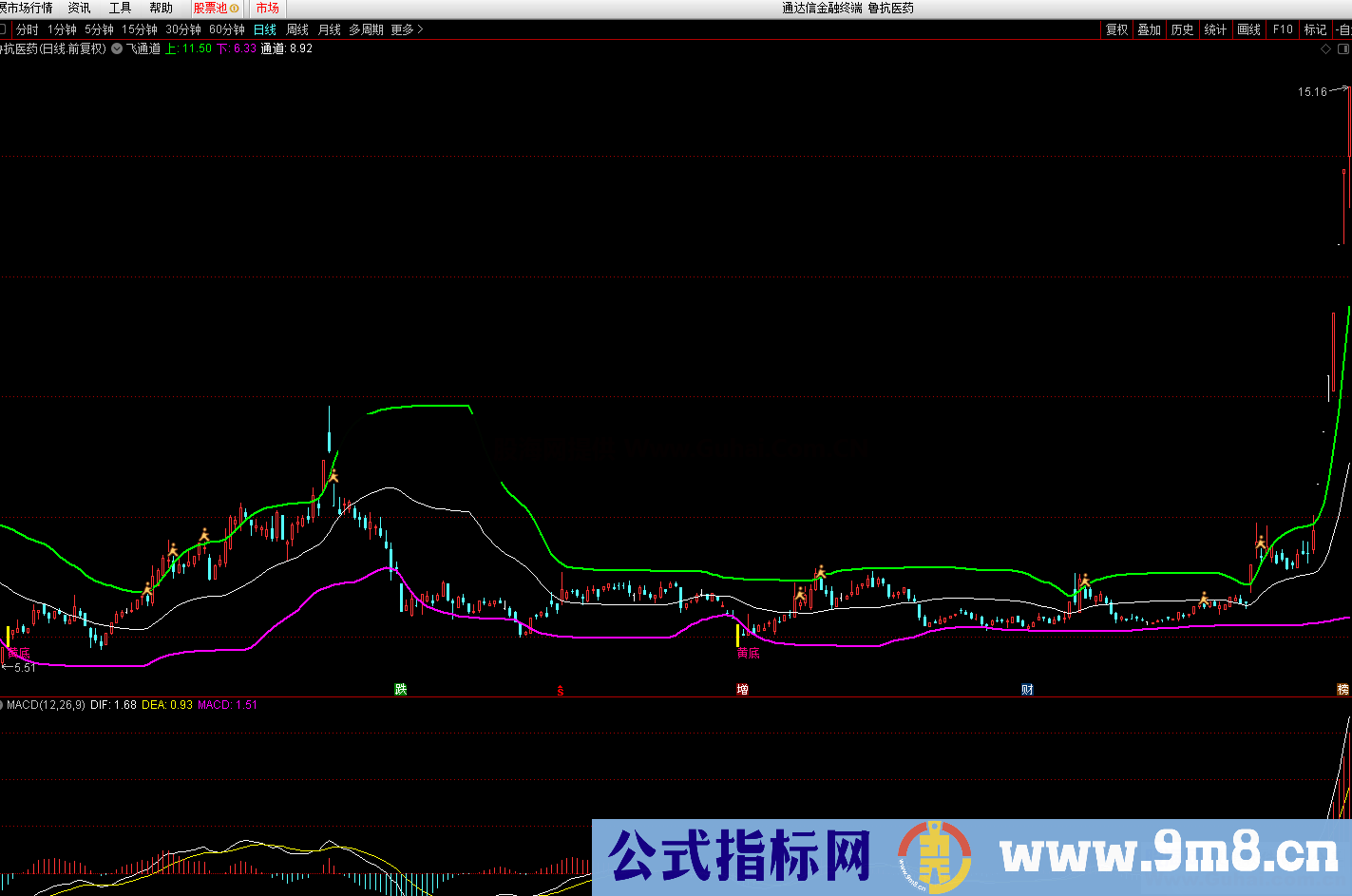Expand the 更多 periods list
1352x896 pixels.
pyautogui.click(x=407, y=29)
